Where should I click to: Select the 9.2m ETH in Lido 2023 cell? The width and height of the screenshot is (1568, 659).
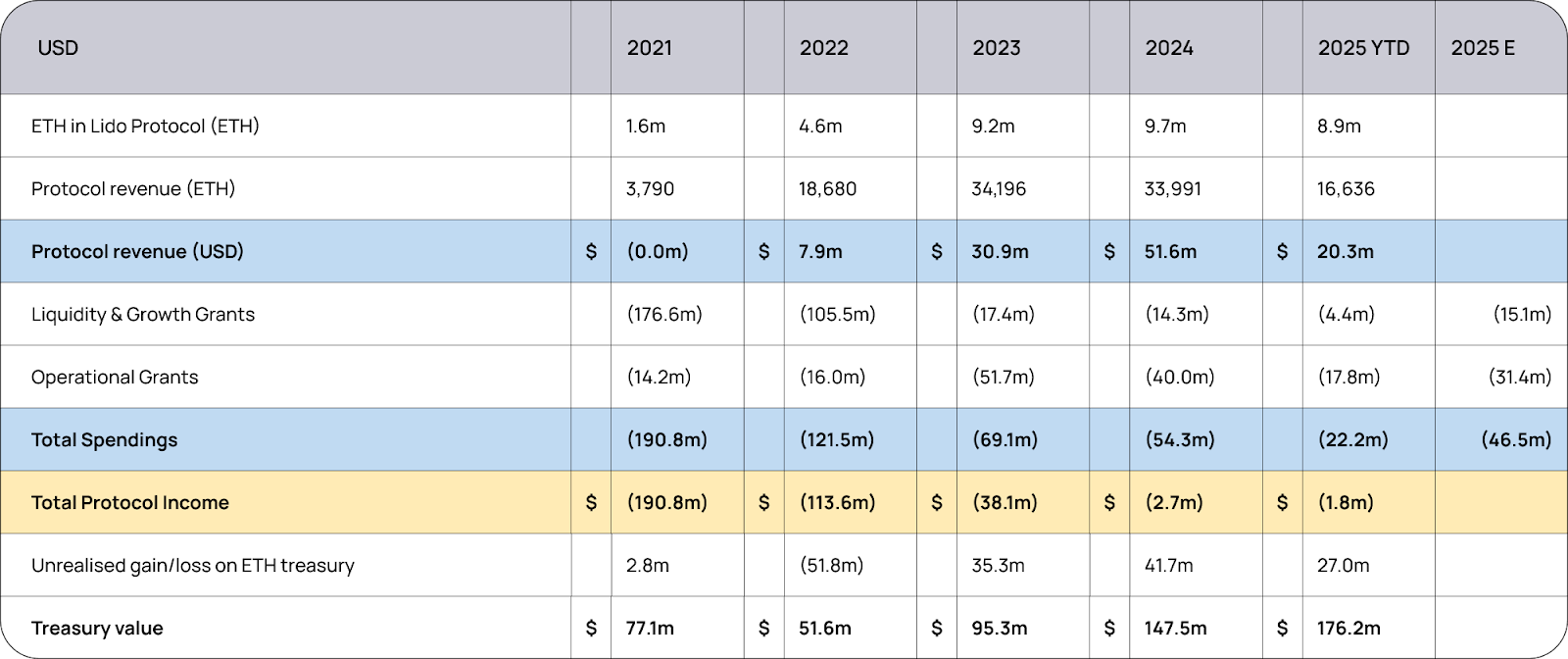coord(993,126)
